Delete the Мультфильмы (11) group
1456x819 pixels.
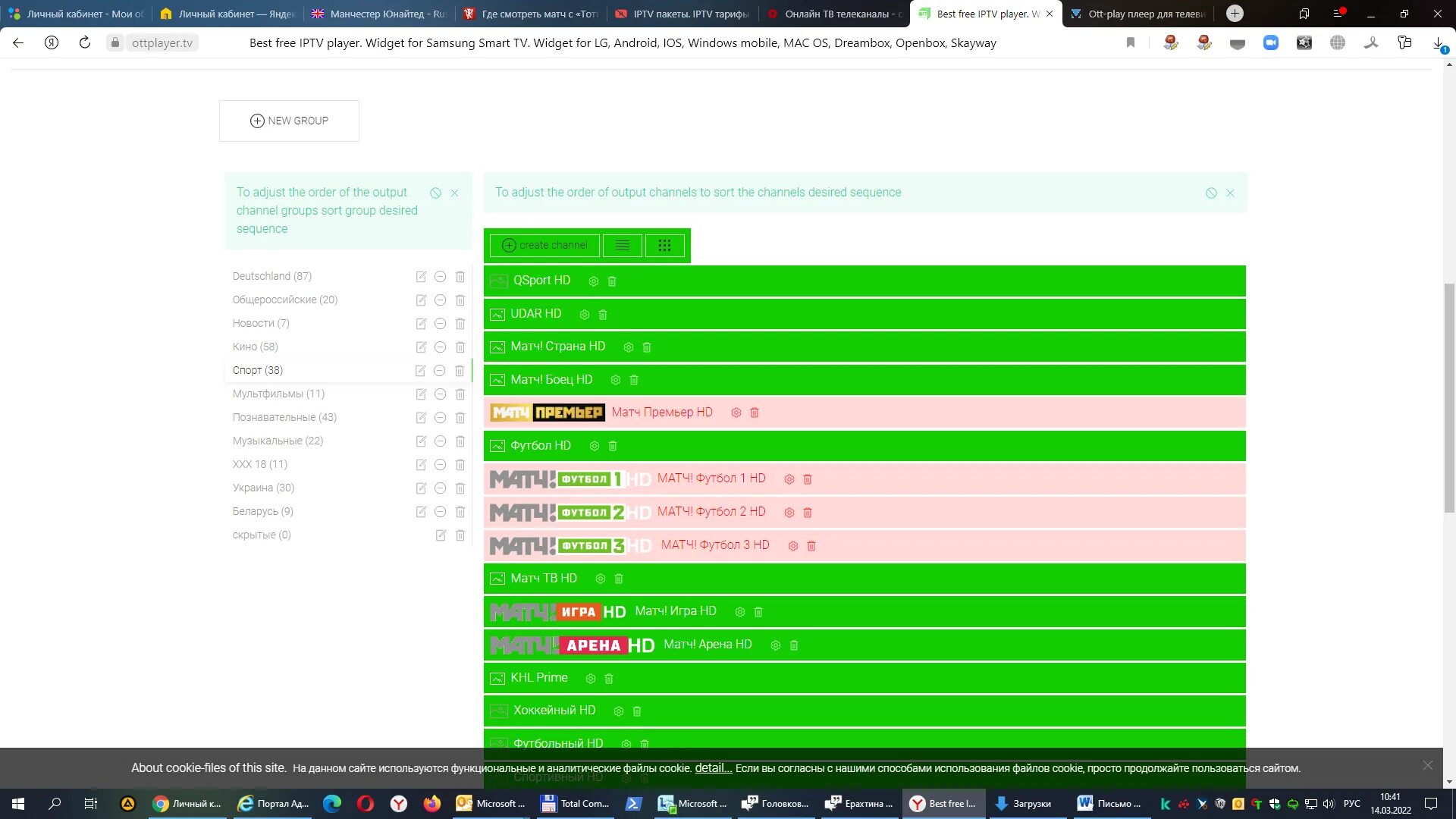pos(460,394)
